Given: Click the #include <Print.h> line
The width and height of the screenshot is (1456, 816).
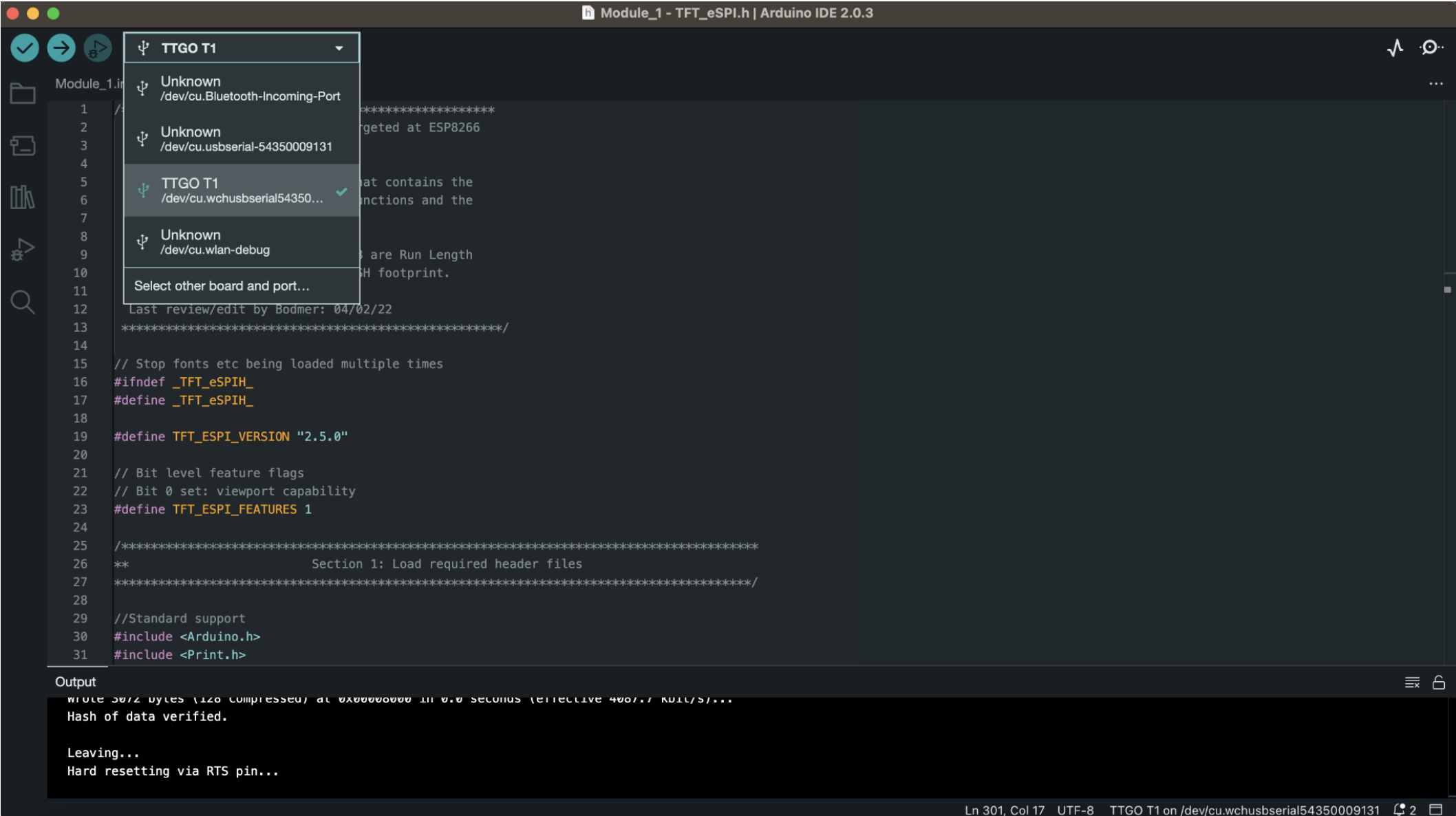Looking at the screenshot, I should click(180, 654).
